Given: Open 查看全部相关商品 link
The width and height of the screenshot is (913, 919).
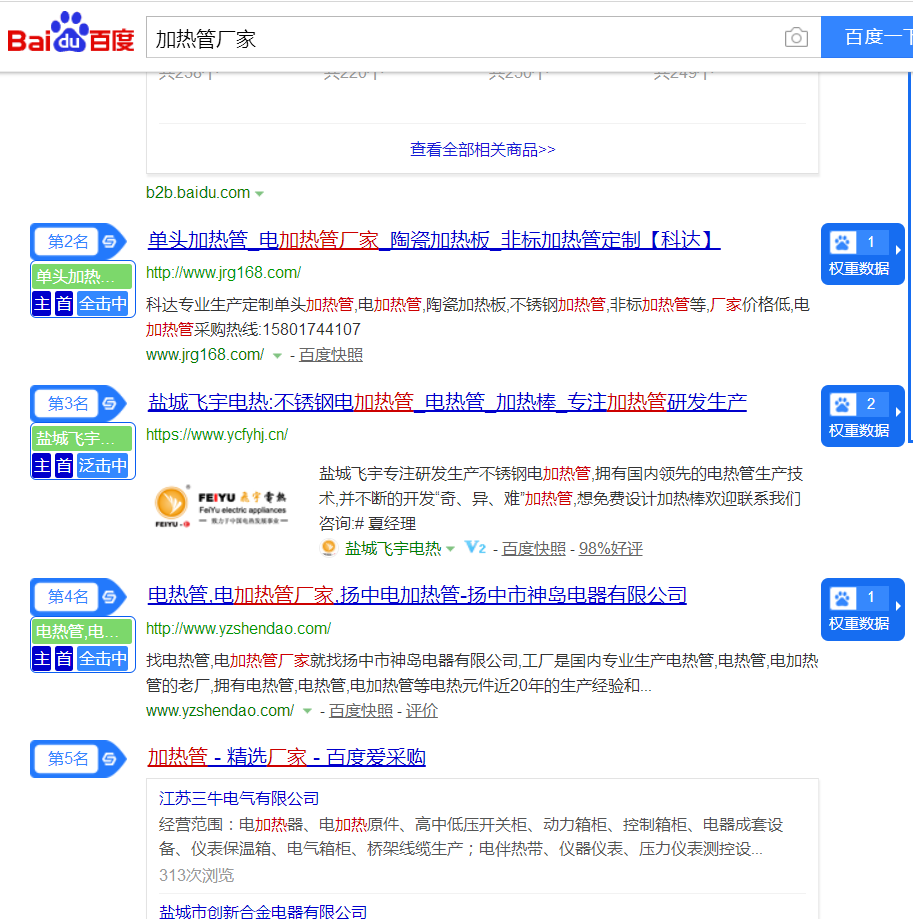Looking at the screenshot, I should pos(482,150).
